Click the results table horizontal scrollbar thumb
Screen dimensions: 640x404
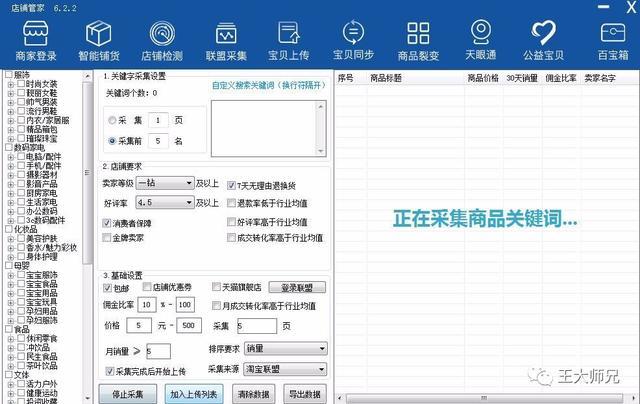(484, 397)
